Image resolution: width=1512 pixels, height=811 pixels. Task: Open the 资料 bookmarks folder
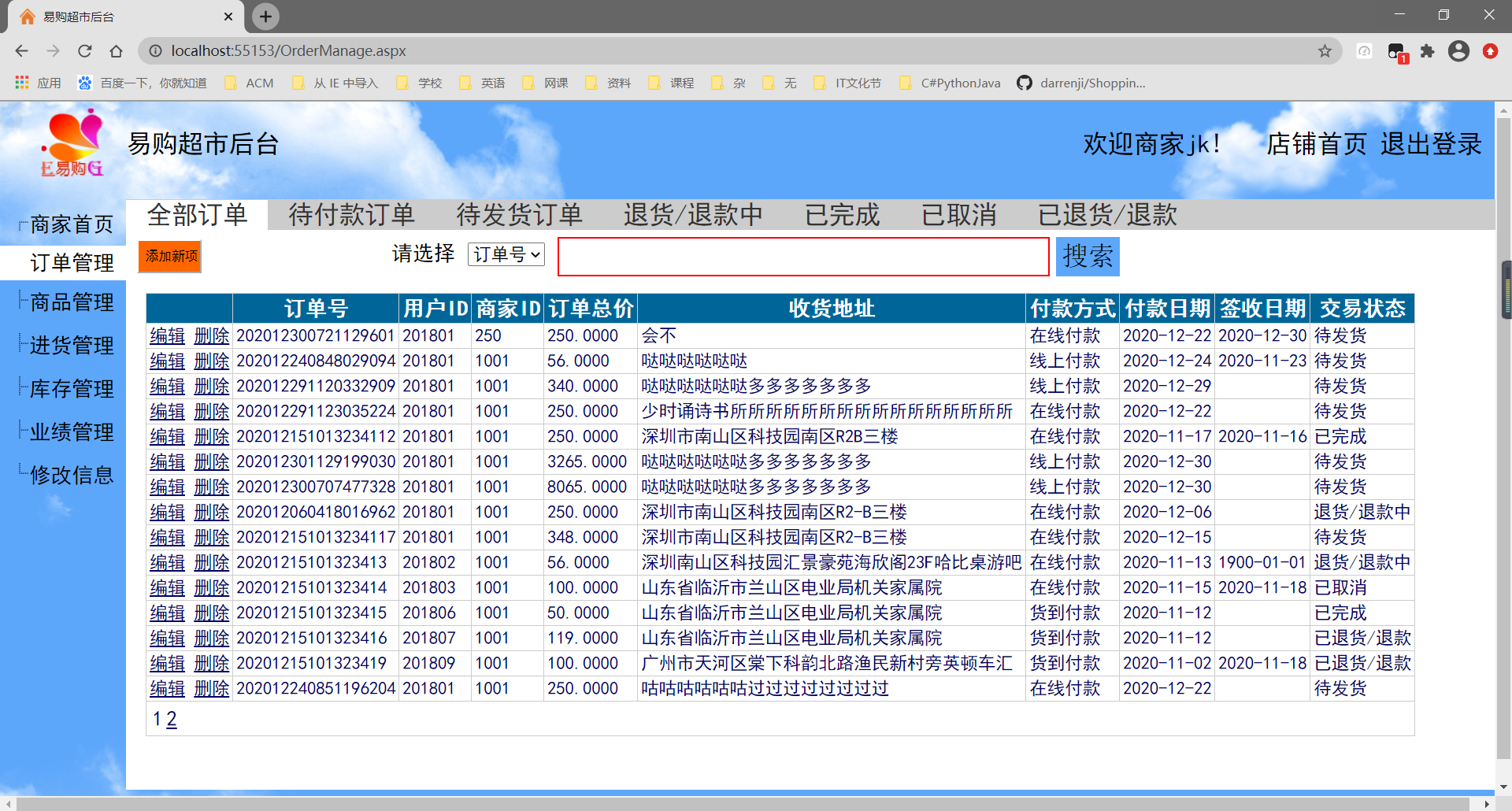(x=608, y=83)
